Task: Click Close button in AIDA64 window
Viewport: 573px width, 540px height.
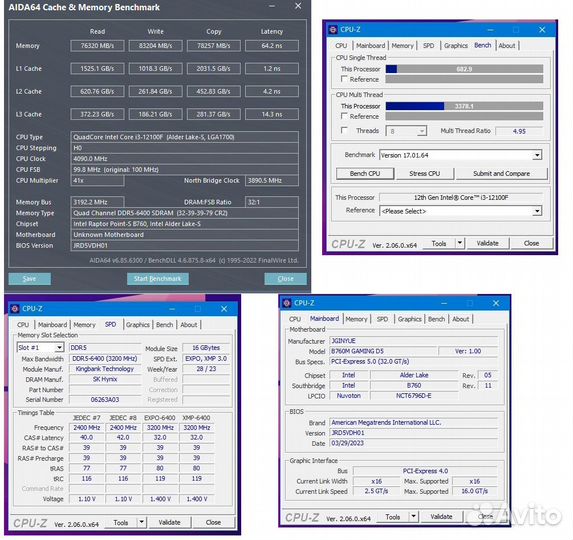Action: 285,279
